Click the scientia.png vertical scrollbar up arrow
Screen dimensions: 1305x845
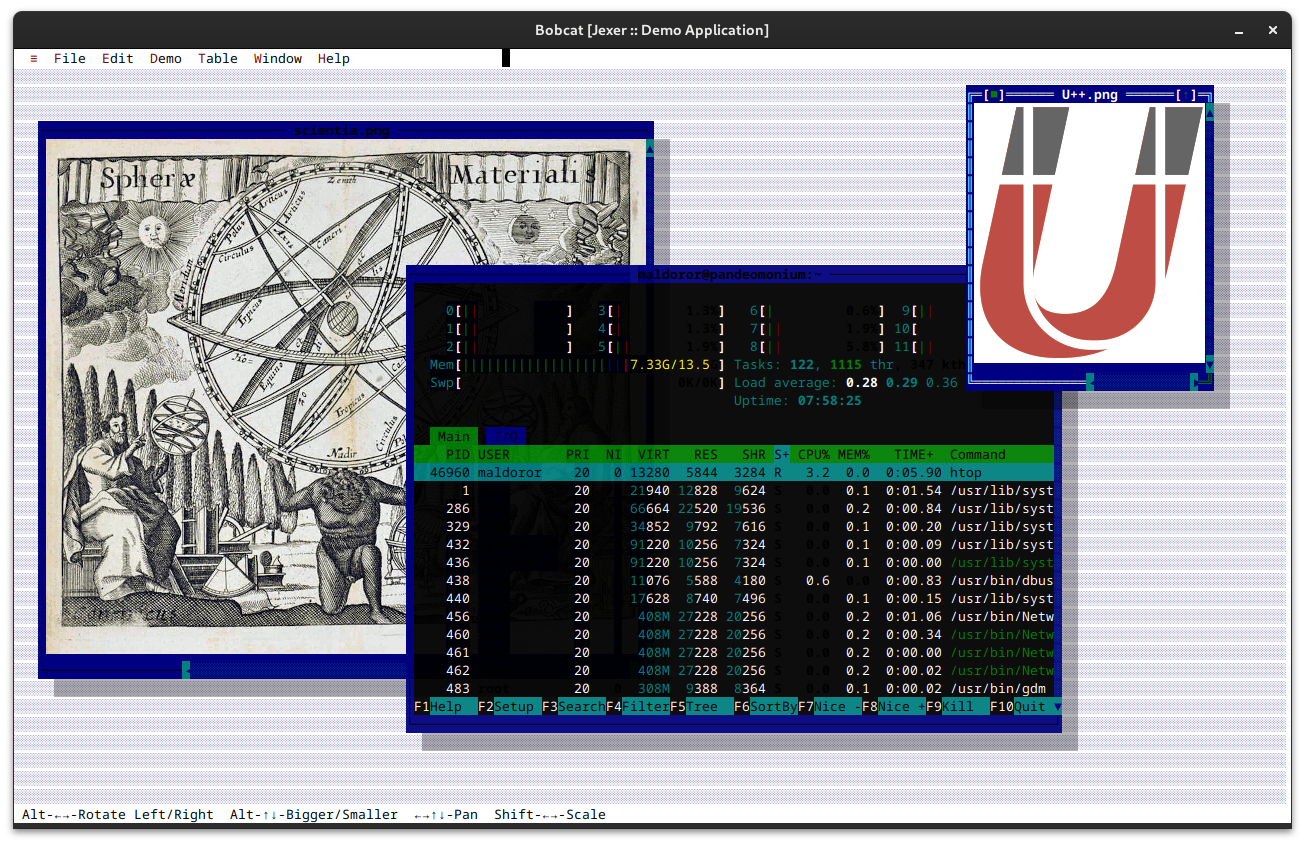pos(650,148)
